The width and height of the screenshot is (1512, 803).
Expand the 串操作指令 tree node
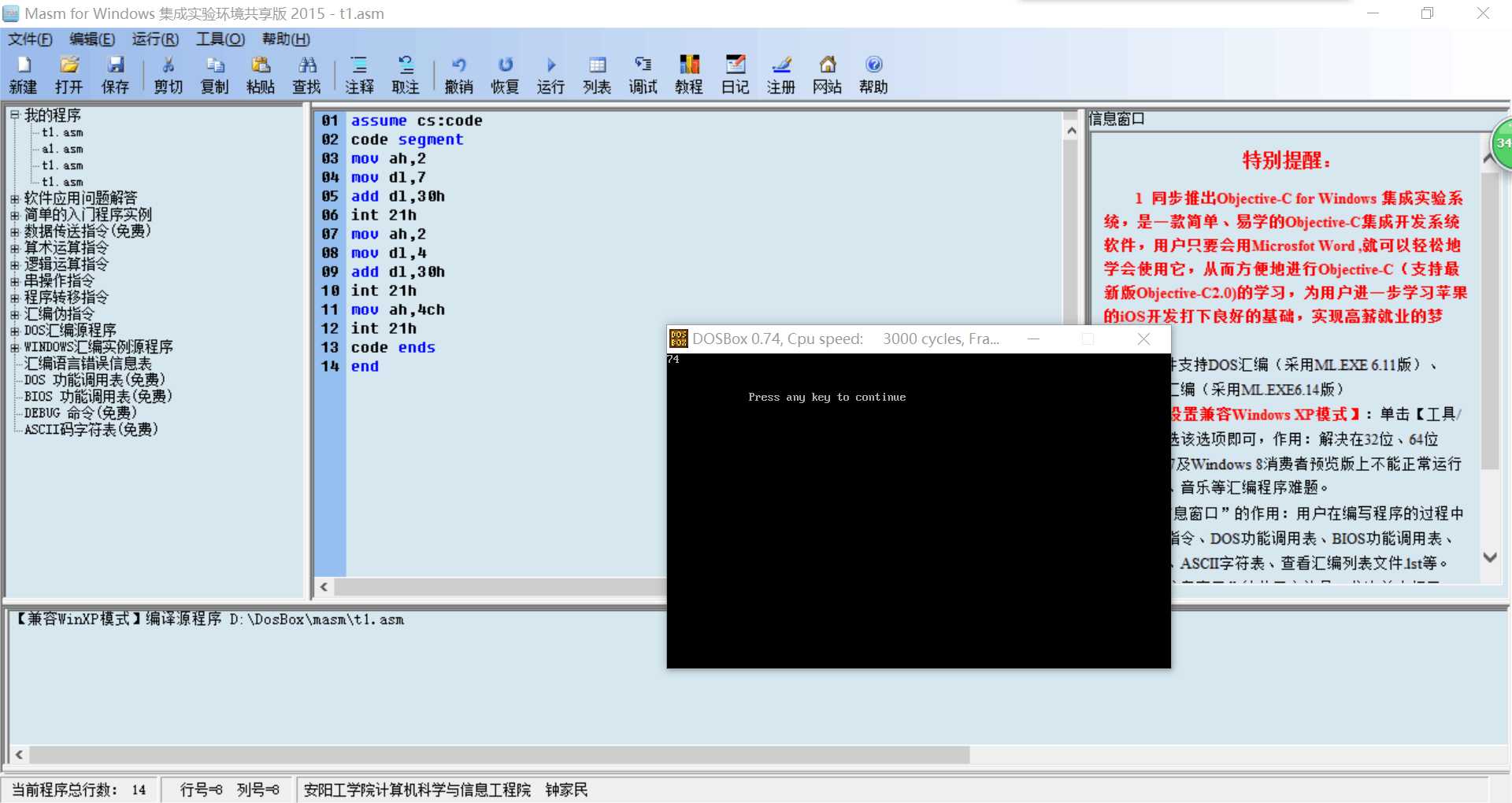point(14,281)
